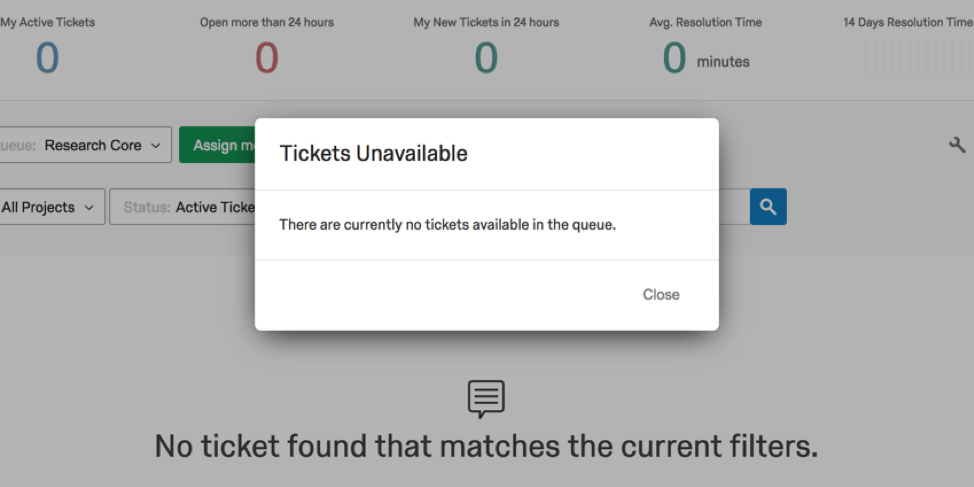The image size is (974, 487).
Task: Click the Research Core dropdown chevron
Action: 156,146
